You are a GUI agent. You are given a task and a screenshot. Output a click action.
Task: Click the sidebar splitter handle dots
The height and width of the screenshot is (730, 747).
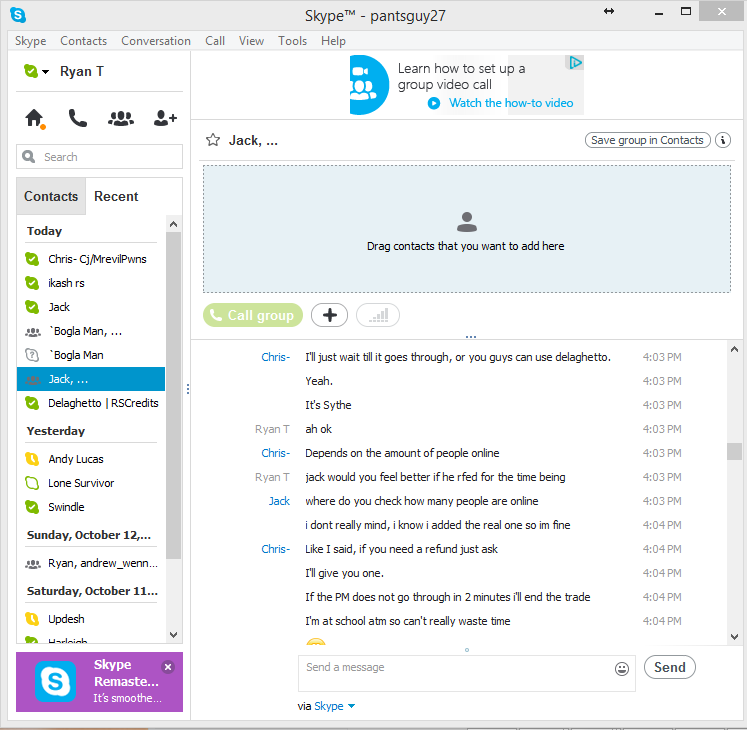[x=188, y=389]
